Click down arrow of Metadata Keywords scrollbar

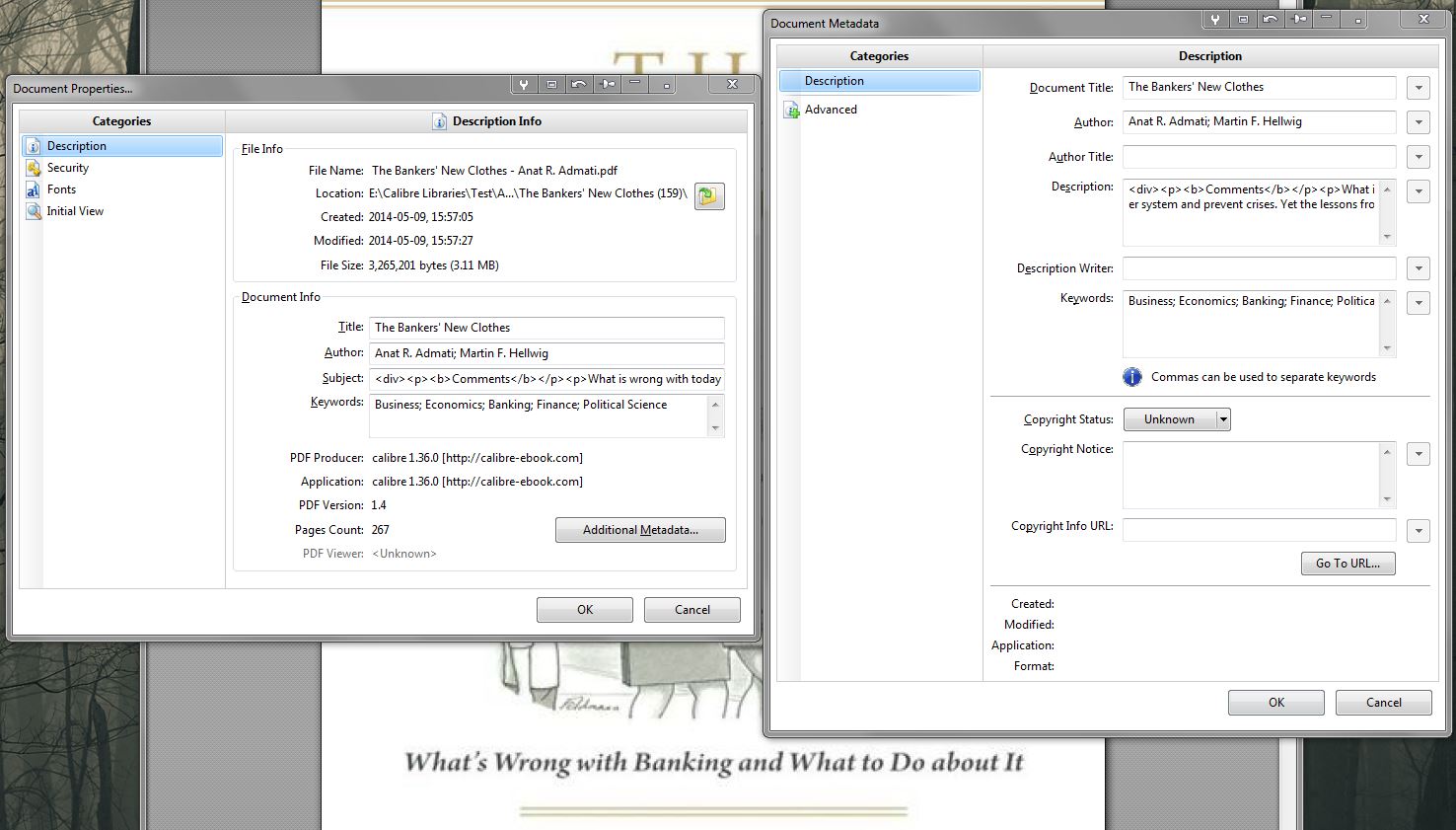pyautogui.click(x=1387, y=348)
